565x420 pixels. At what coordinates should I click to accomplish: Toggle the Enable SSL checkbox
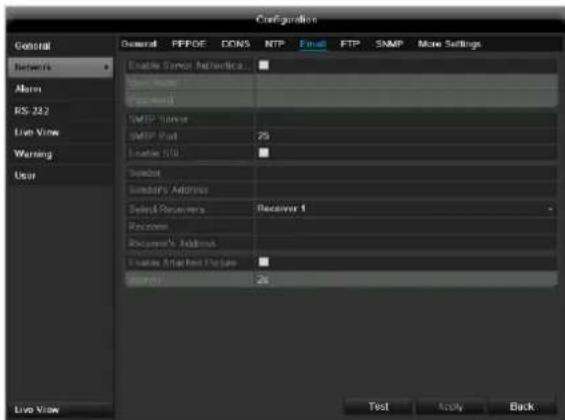point(264,153)
